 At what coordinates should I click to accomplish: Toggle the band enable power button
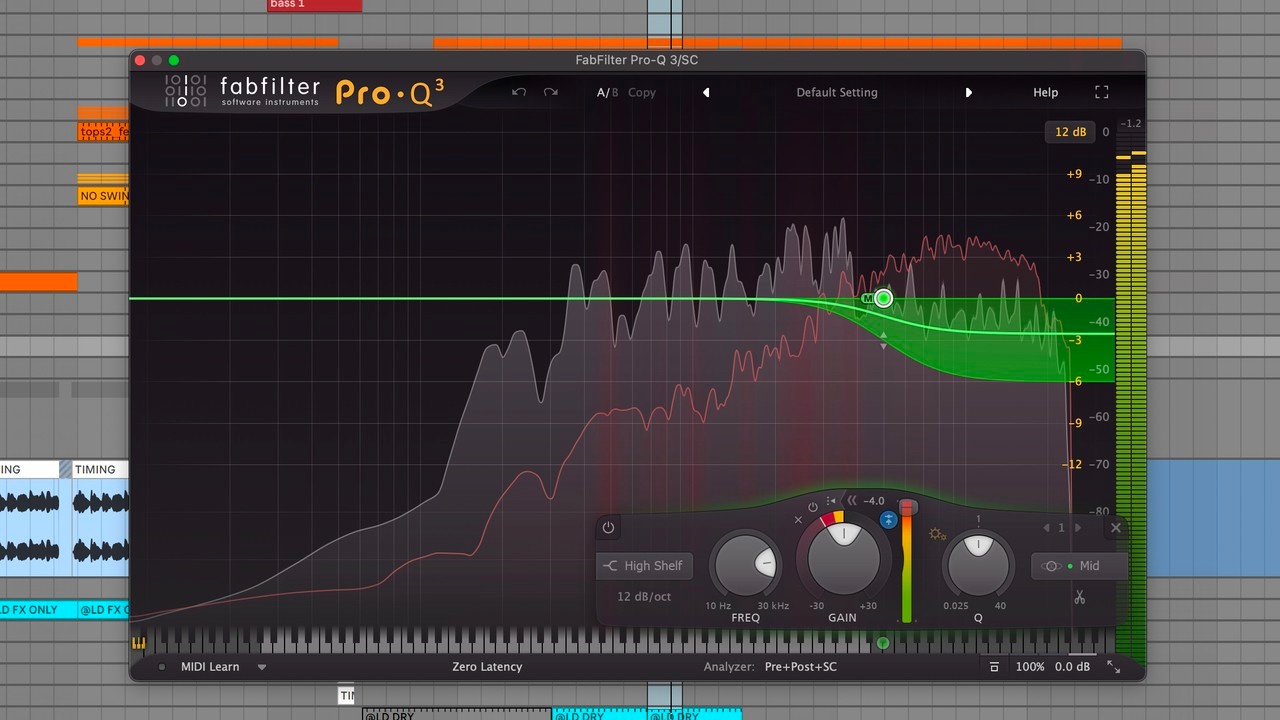coord(608,527)
